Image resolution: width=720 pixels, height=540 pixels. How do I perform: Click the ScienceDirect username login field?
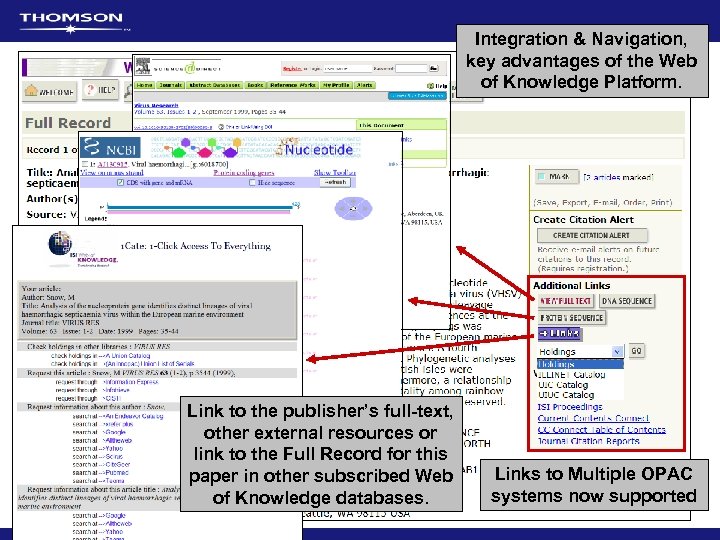coord(347,68)
